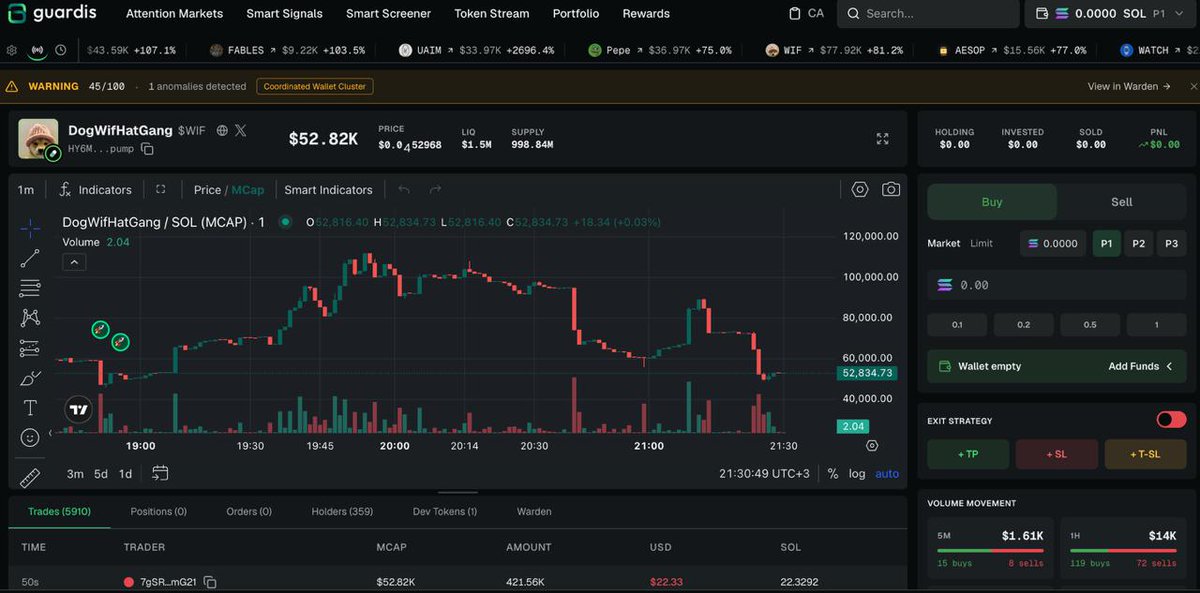Go to Smart Signals
Viewport: 1200px width, 593px height.
tap(284, 14)
